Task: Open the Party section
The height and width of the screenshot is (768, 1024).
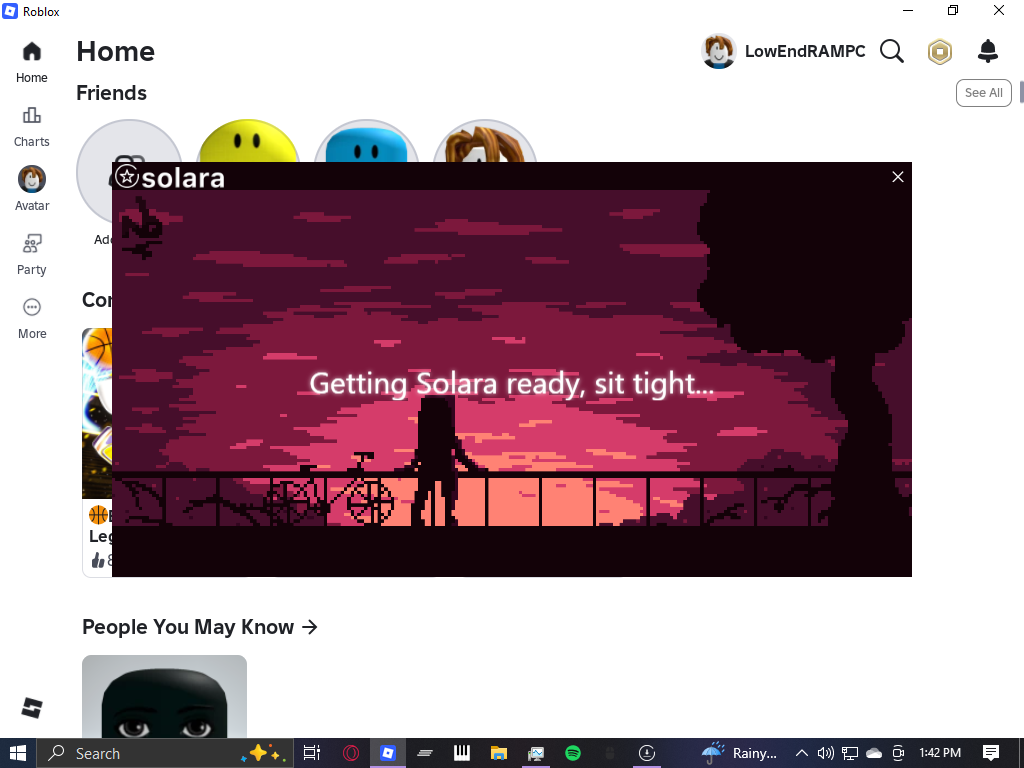Action: click(31, 255)
